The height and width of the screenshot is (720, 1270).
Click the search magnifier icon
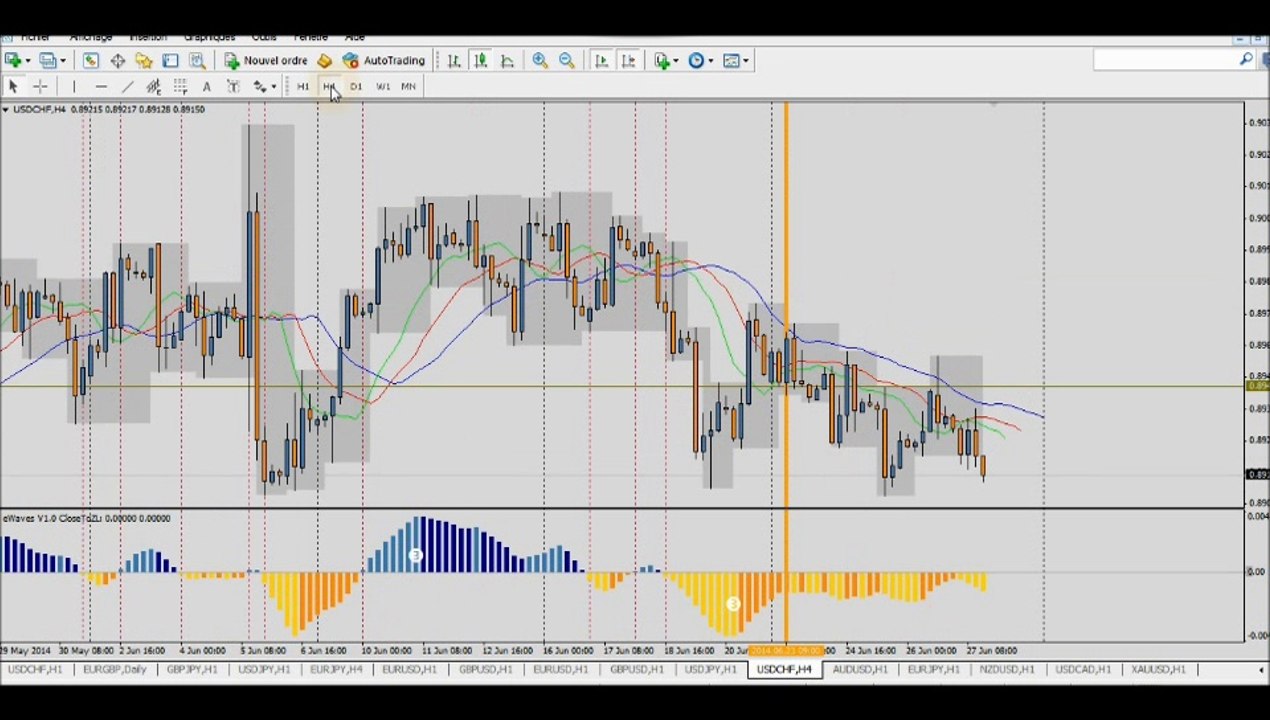coord(1246,60)
